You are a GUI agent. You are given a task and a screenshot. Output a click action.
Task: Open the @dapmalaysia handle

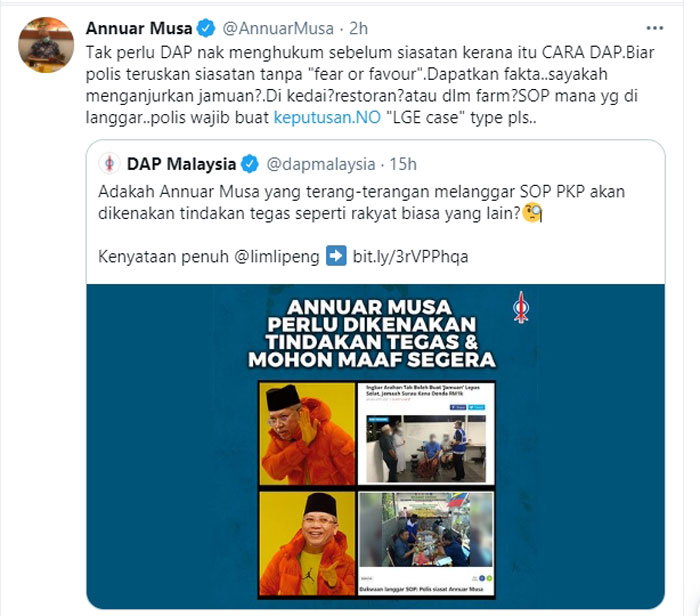tap(321, 164)
